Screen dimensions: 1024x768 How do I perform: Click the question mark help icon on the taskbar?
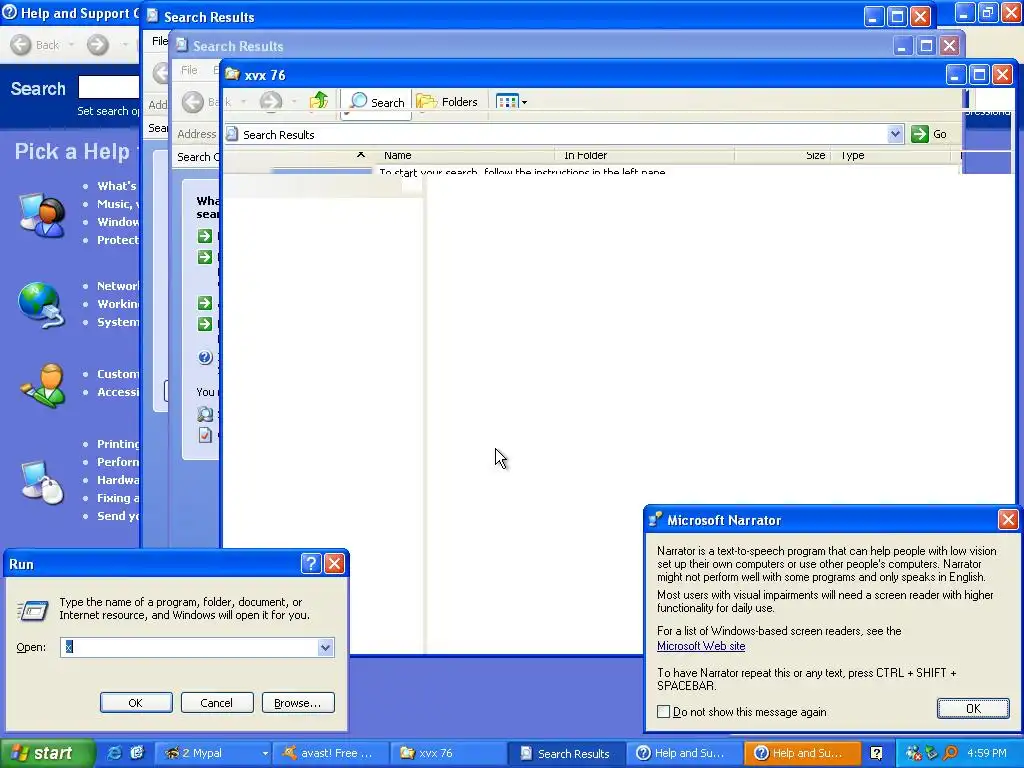click(x=876, y=753)
